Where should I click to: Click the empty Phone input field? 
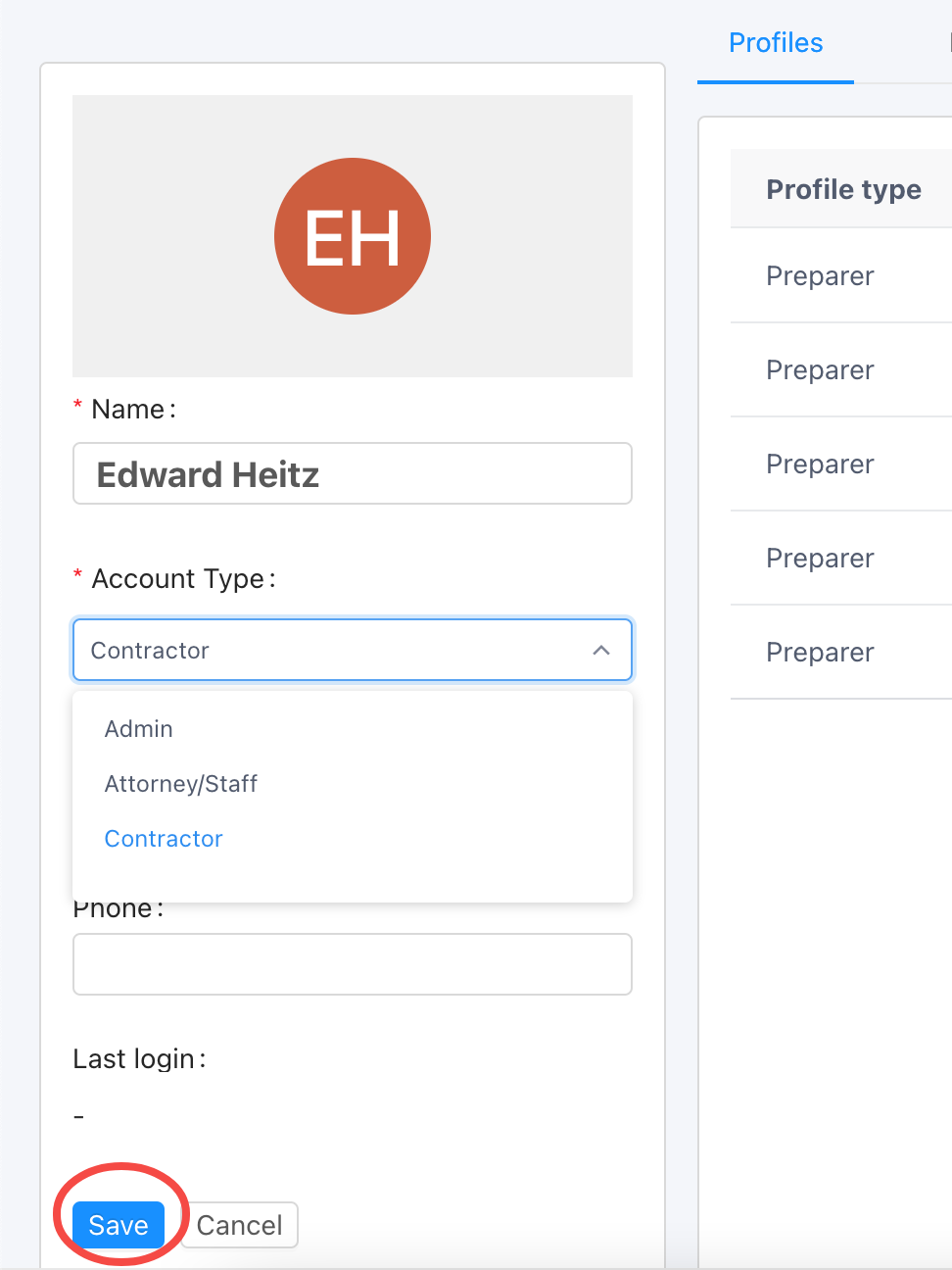click(x=353, y=964)
